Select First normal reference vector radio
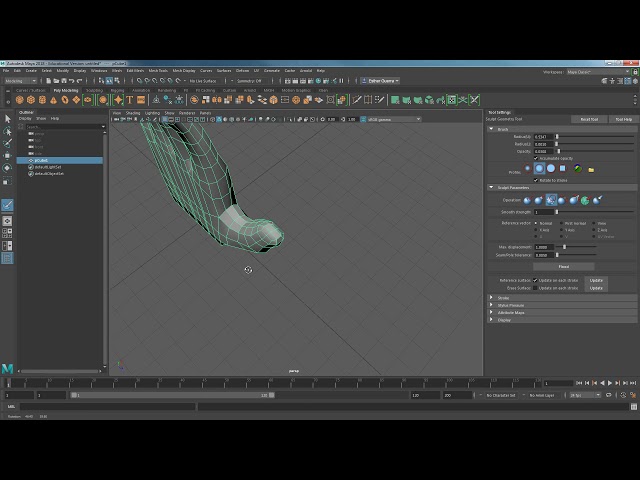 pos(561,223)
